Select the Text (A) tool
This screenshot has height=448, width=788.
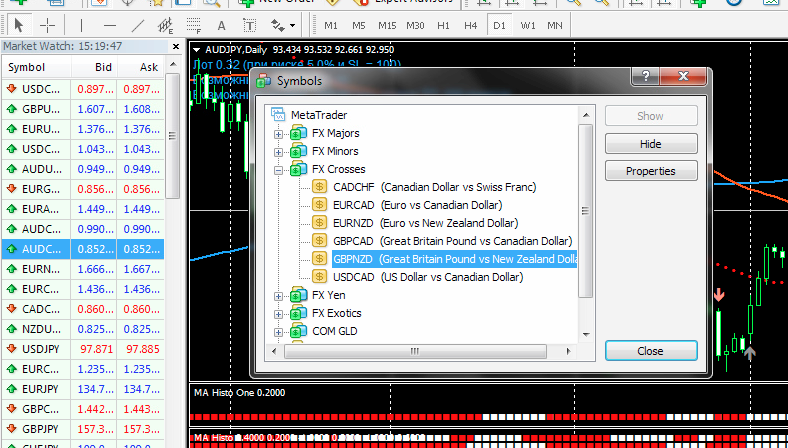[221, 25]
